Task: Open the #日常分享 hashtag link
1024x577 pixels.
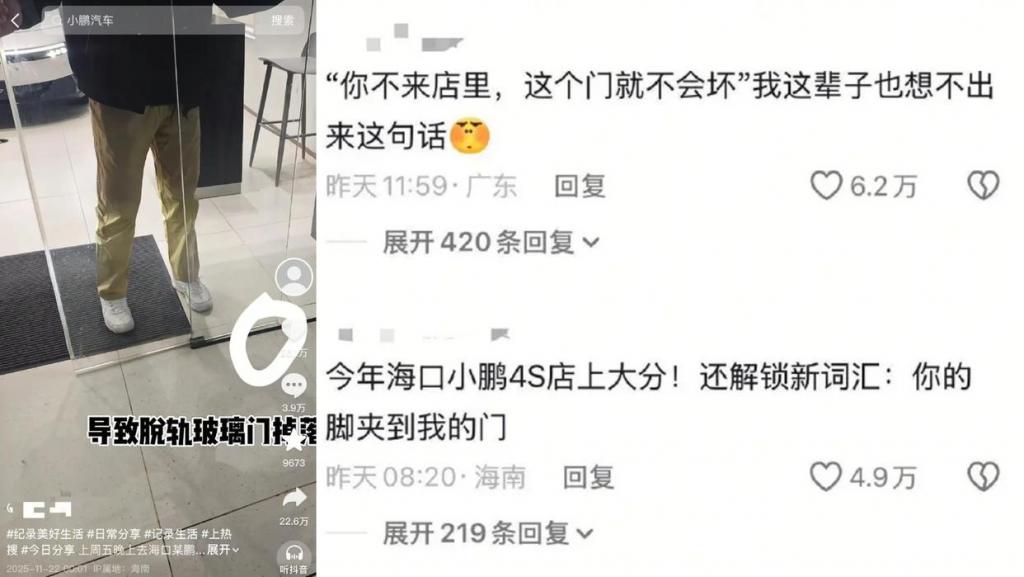Action: [114, 534]
